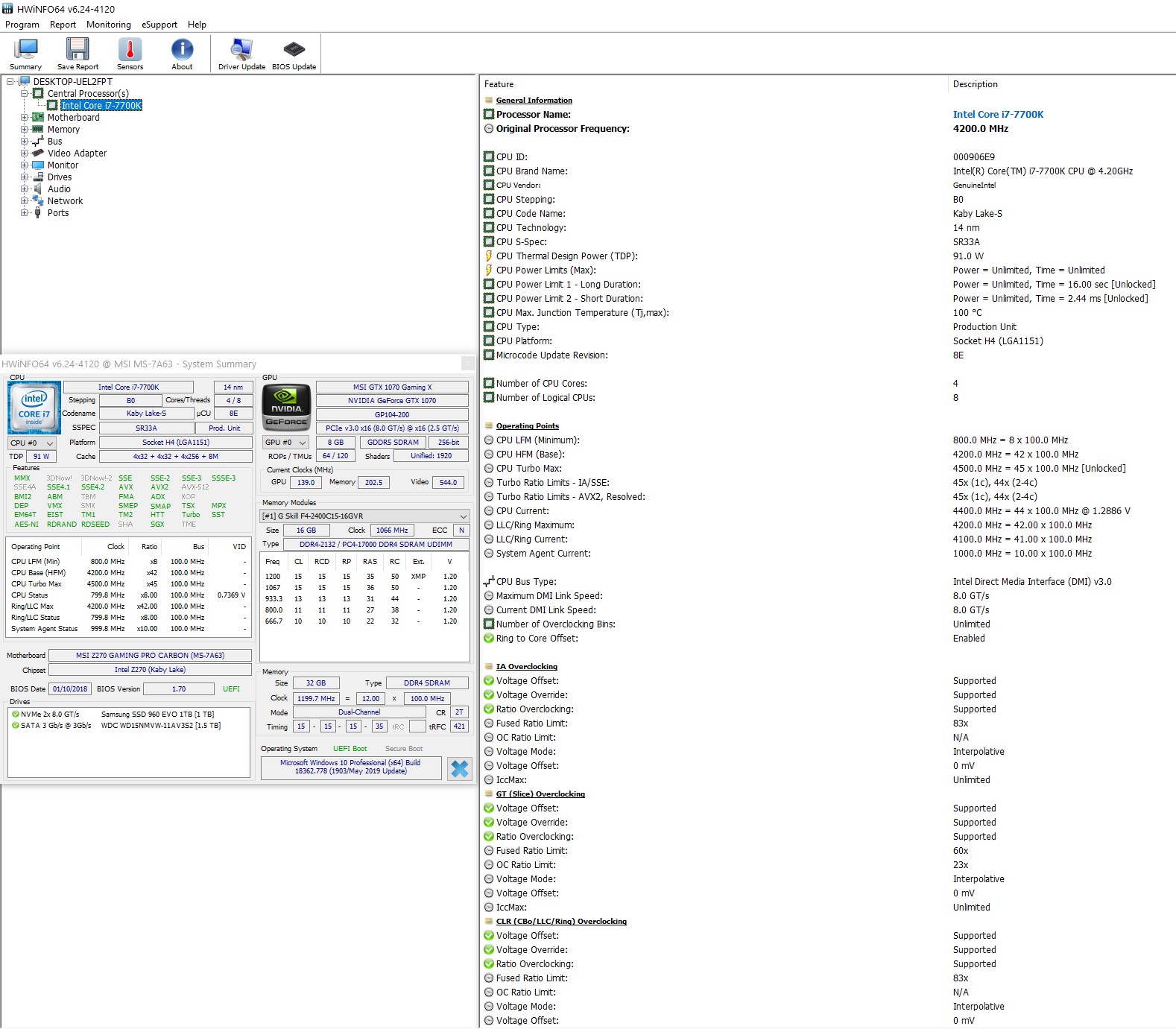This screenshot has width=1176, height=1029.
Task: Click the HWiNFO64 title bar app icon
Action: point(7,9)
